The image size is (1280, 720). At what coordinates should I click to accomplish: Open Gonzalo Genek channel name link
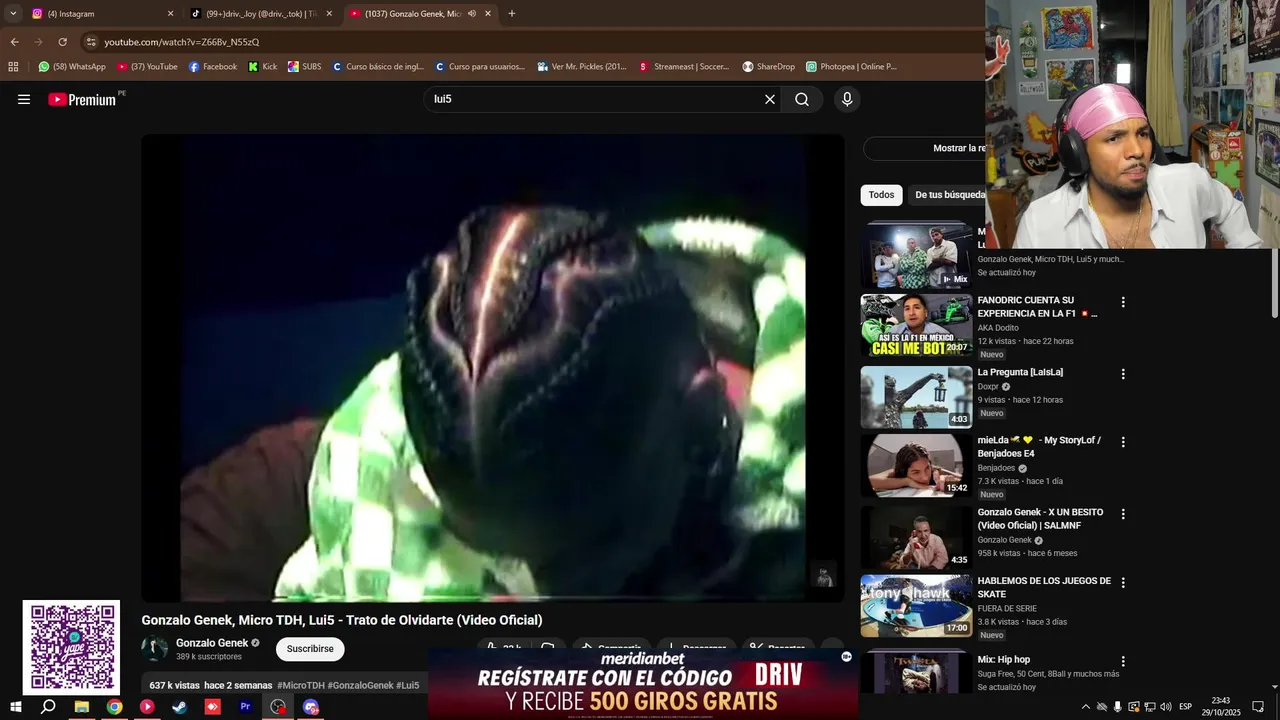[x=212, y=643]
